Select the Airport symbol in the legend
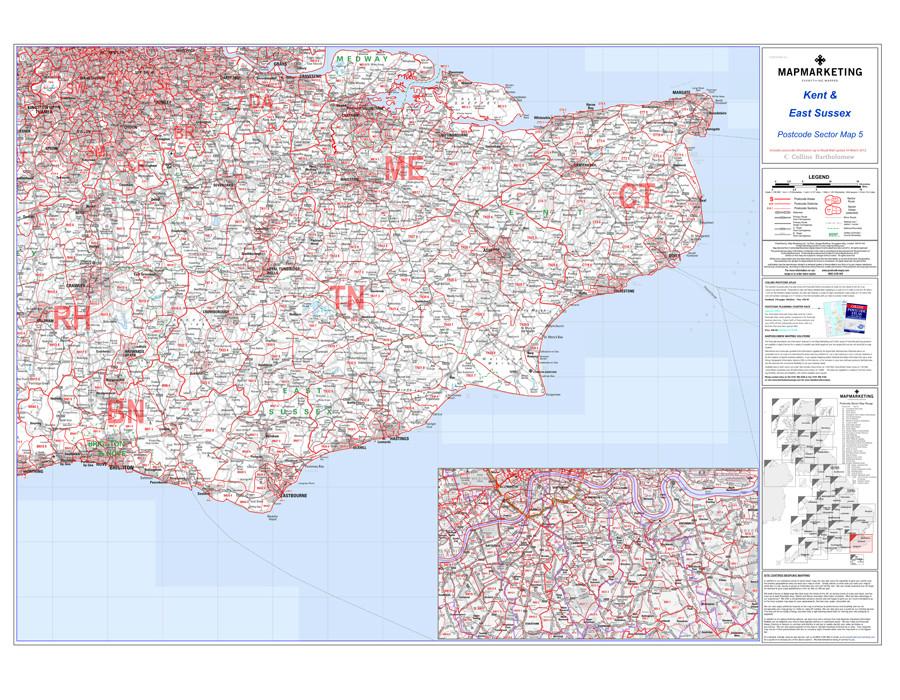900x700 pixels. 833,234
